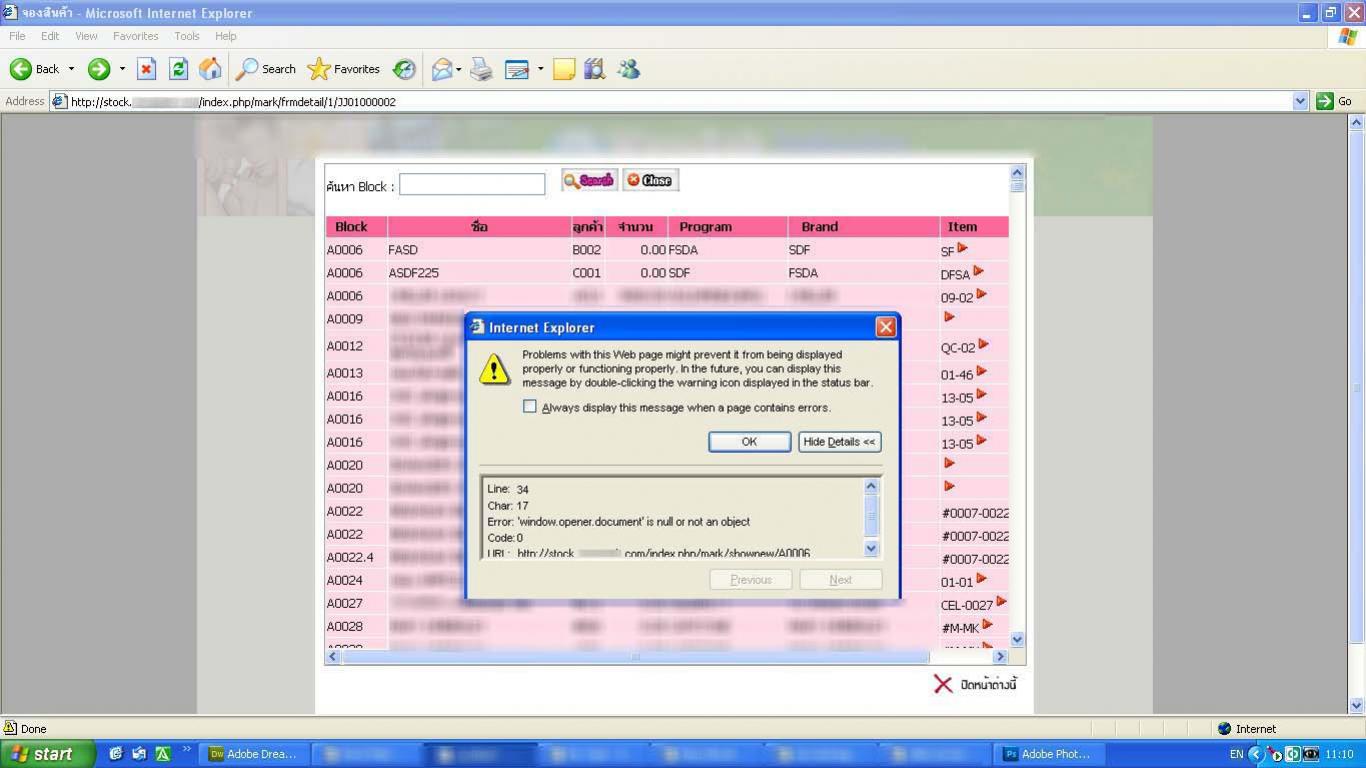Click the red arrow beside QC-02
Screen dimensions: 1366x768
(x=983, y=345)
